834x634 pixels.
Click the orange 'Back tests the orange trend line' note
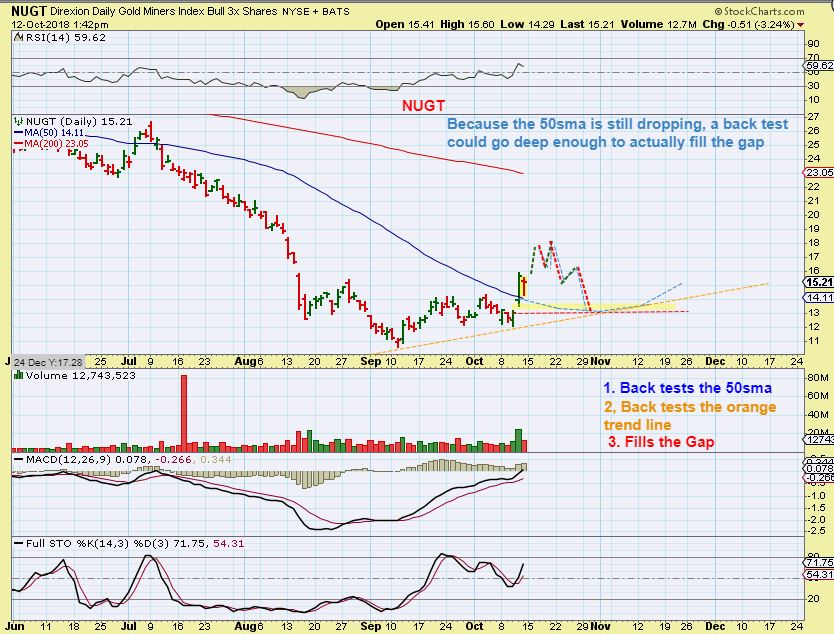coord(690,415)
